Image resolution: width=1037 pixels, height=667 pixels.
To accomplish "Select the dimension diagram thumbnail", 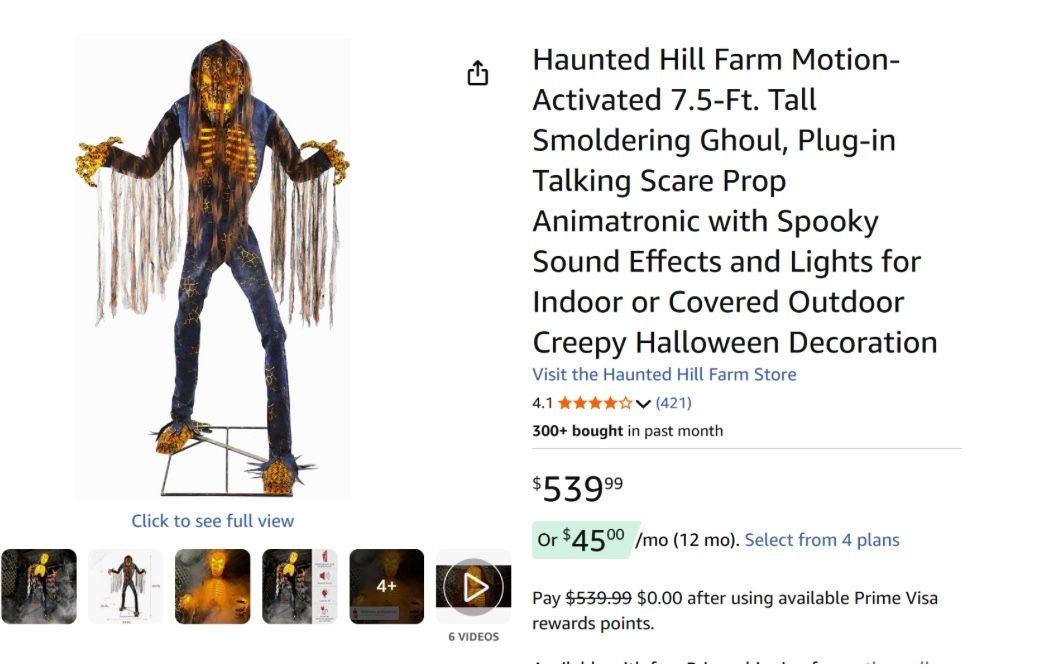I will point(126,588).
